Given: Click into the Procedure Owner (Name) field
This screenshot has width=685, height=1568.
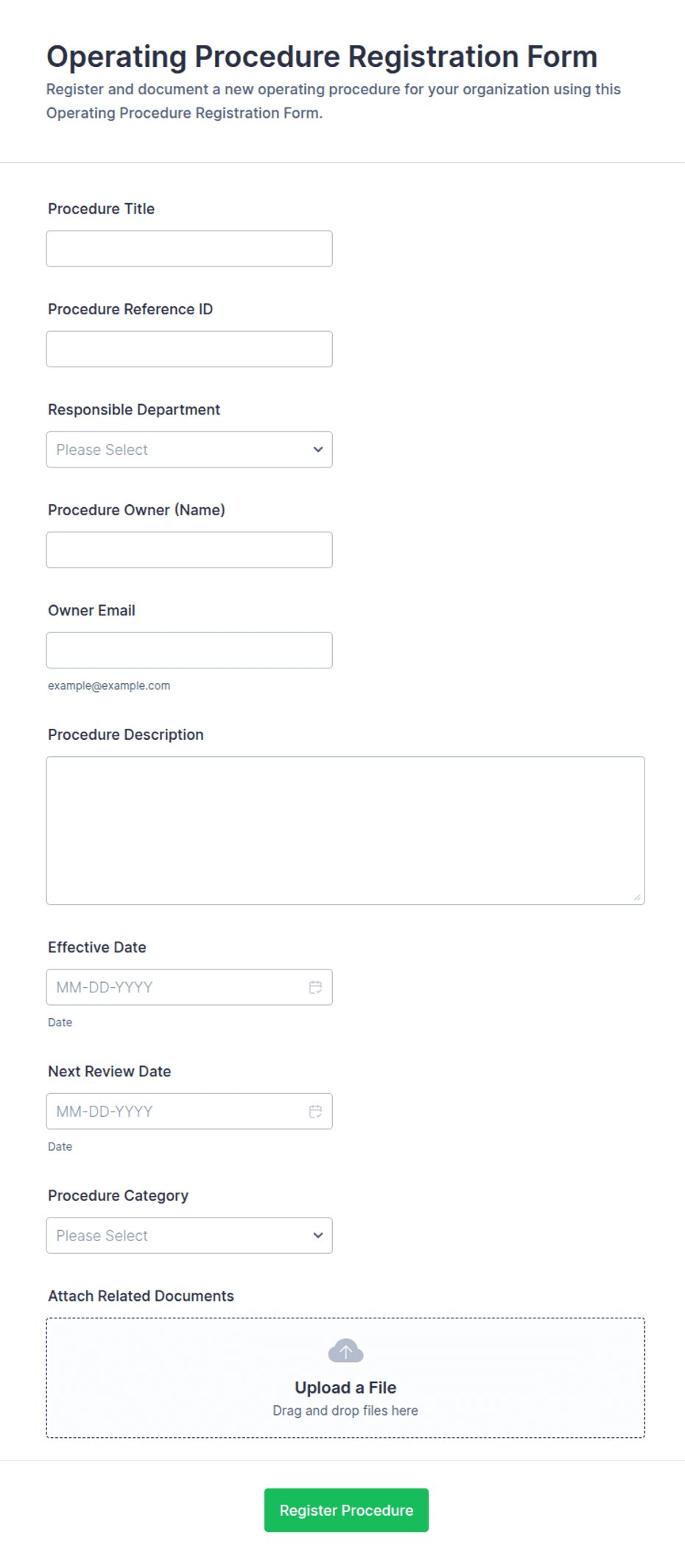Looking at the screenshot, I should (189, 550).
